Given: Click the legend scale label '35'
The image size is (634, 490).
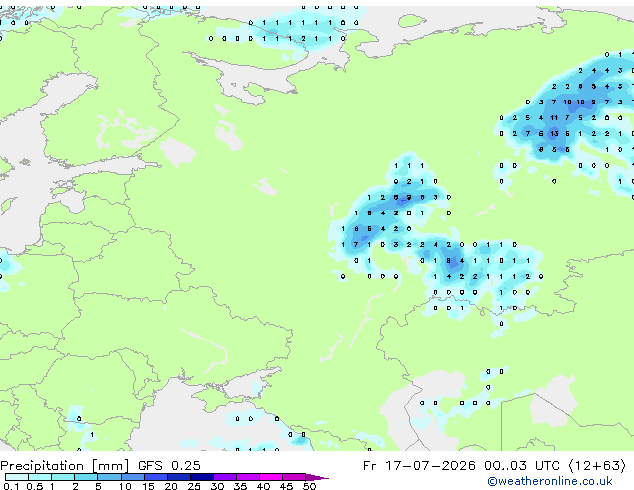Looking at the screenshot, I should [x=240, y=486].
